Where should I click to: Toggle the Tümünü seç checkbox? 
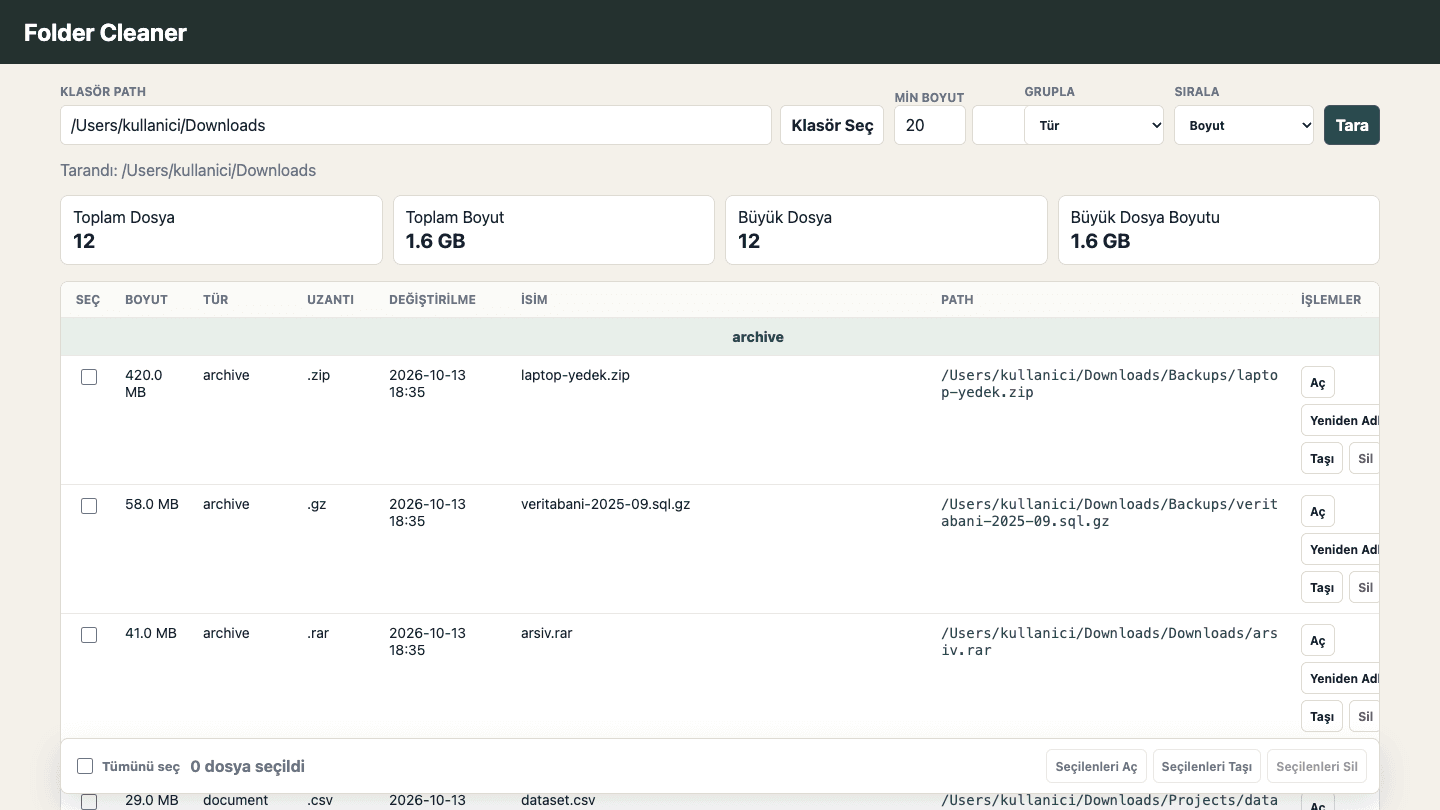85,766
